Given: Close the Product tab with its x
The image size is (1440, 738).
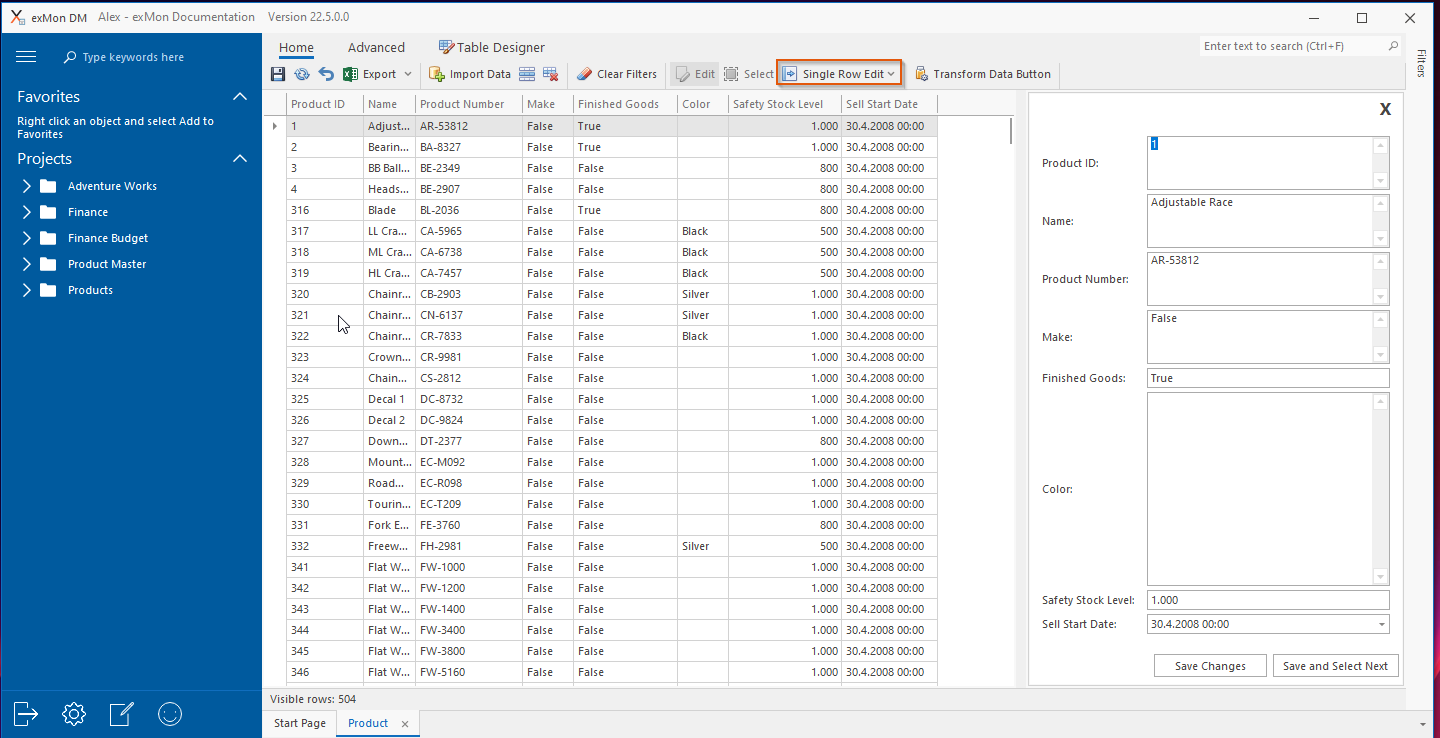Looking at the screenshot, I should [x=405, y=724].
